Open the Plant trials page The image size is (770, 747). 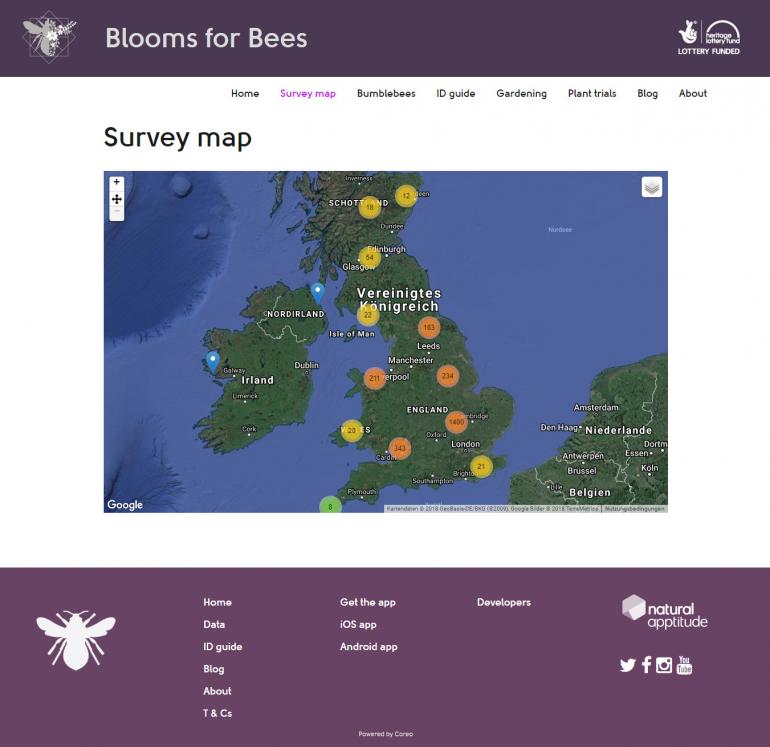point(592,94)
